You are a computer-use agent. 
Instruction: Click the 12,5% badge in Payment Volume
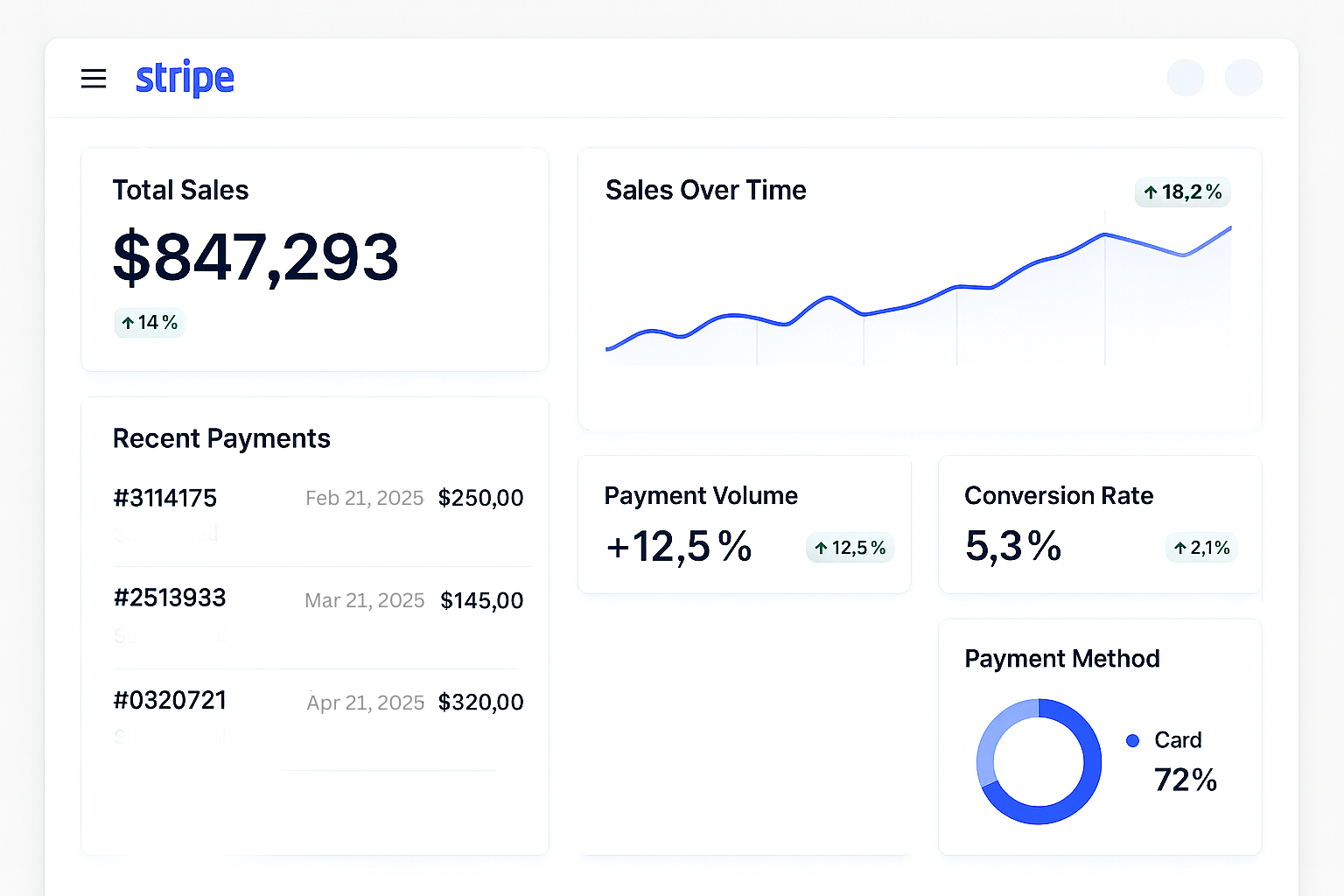pyautogui.click(x=850, y=548)
